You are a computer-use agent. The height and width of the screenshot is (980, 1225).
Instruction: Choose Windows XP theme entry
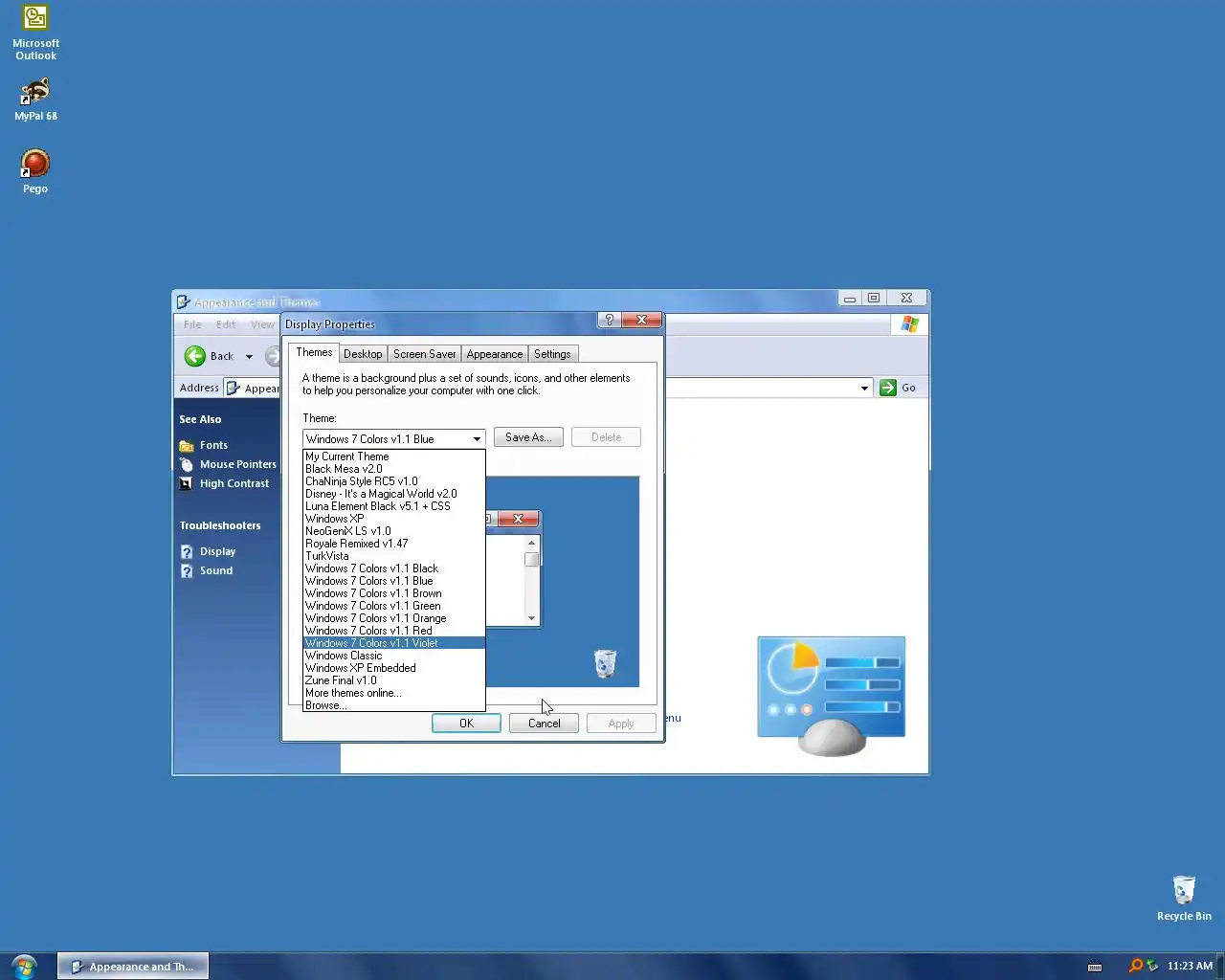[394, 519]
